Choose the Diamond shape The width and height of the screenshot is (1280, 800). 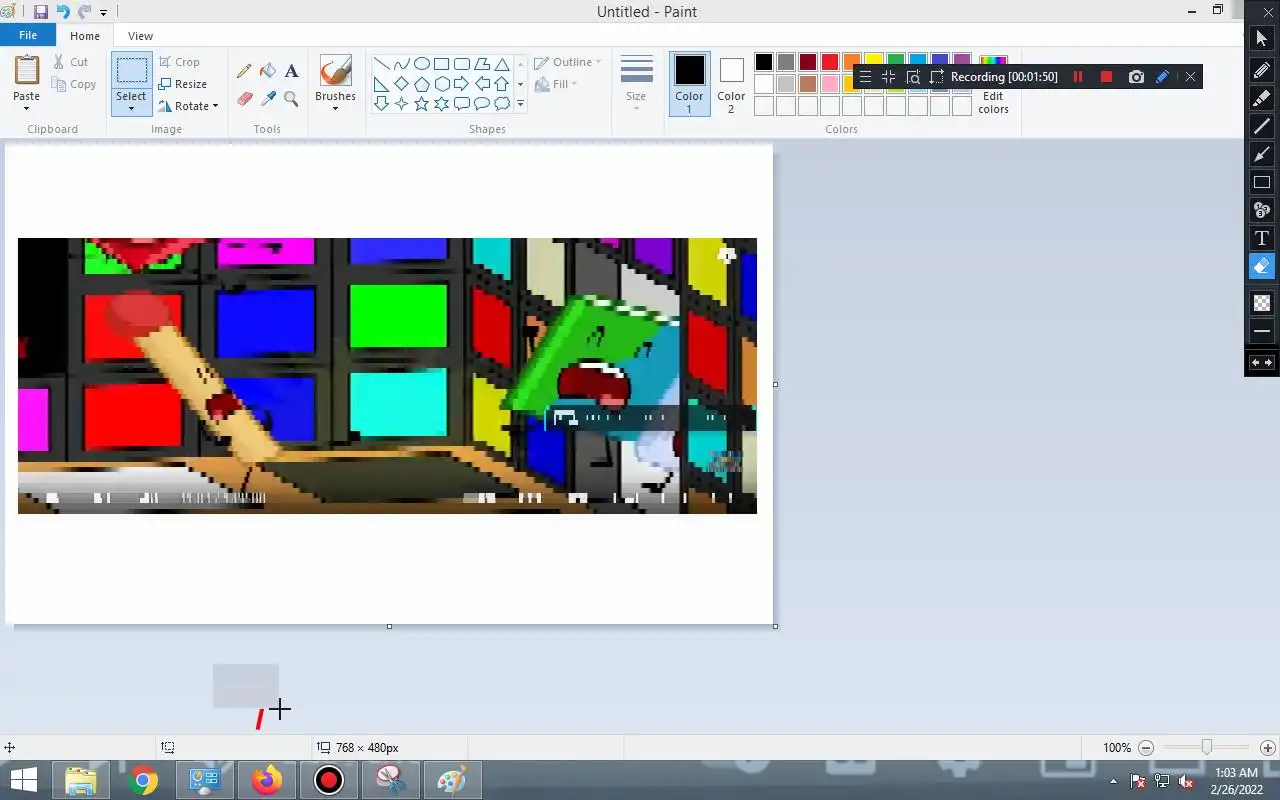(x=401, y=84)
